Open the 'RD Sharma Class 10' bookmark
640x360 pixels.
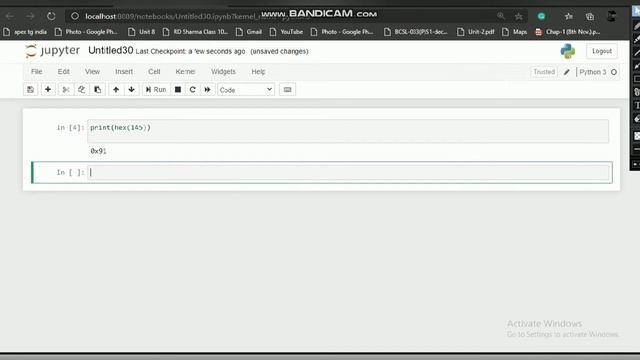coord(195,32)
